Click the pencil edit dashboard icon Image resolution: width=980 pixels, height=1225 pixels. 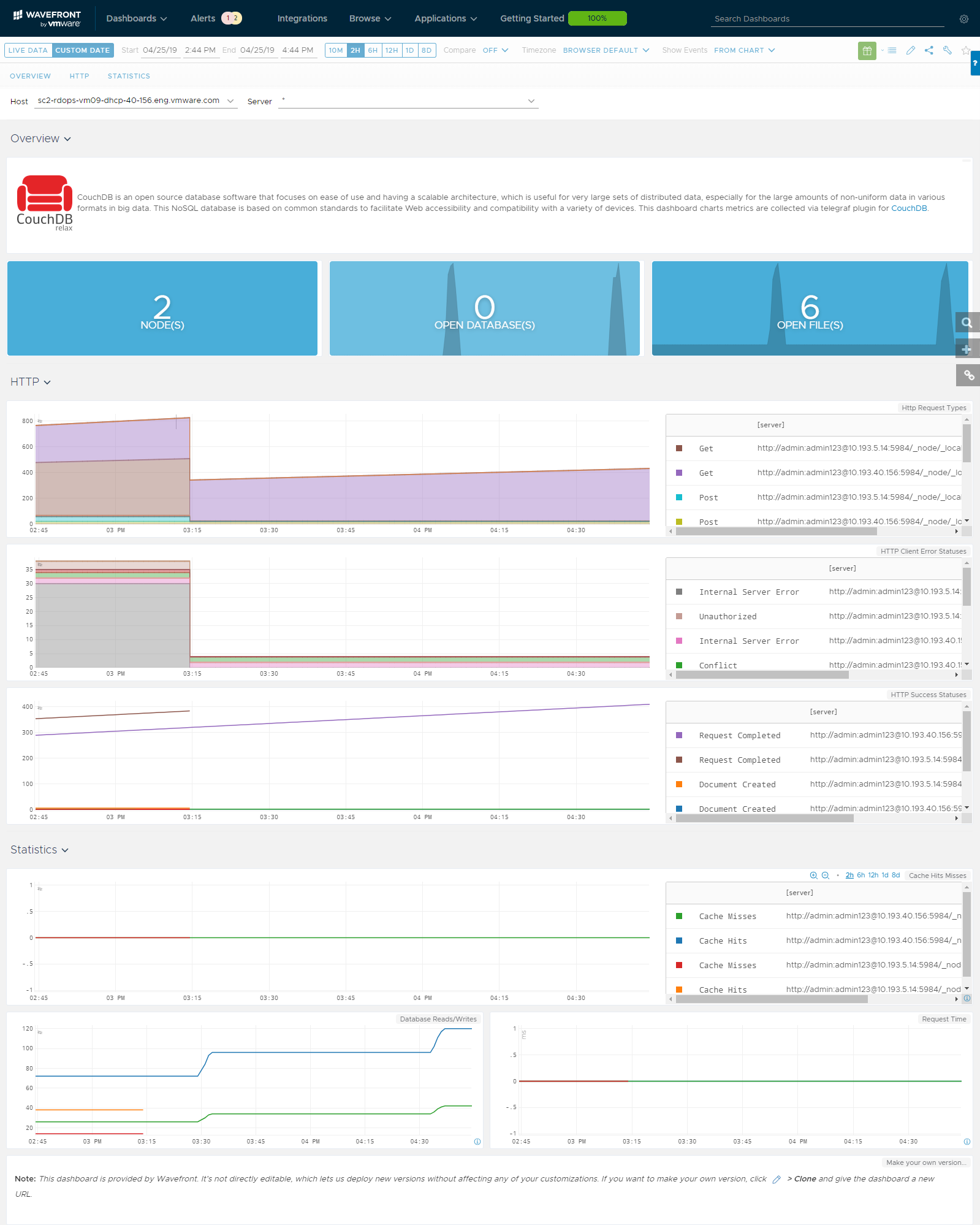click(x=911, y=50)
